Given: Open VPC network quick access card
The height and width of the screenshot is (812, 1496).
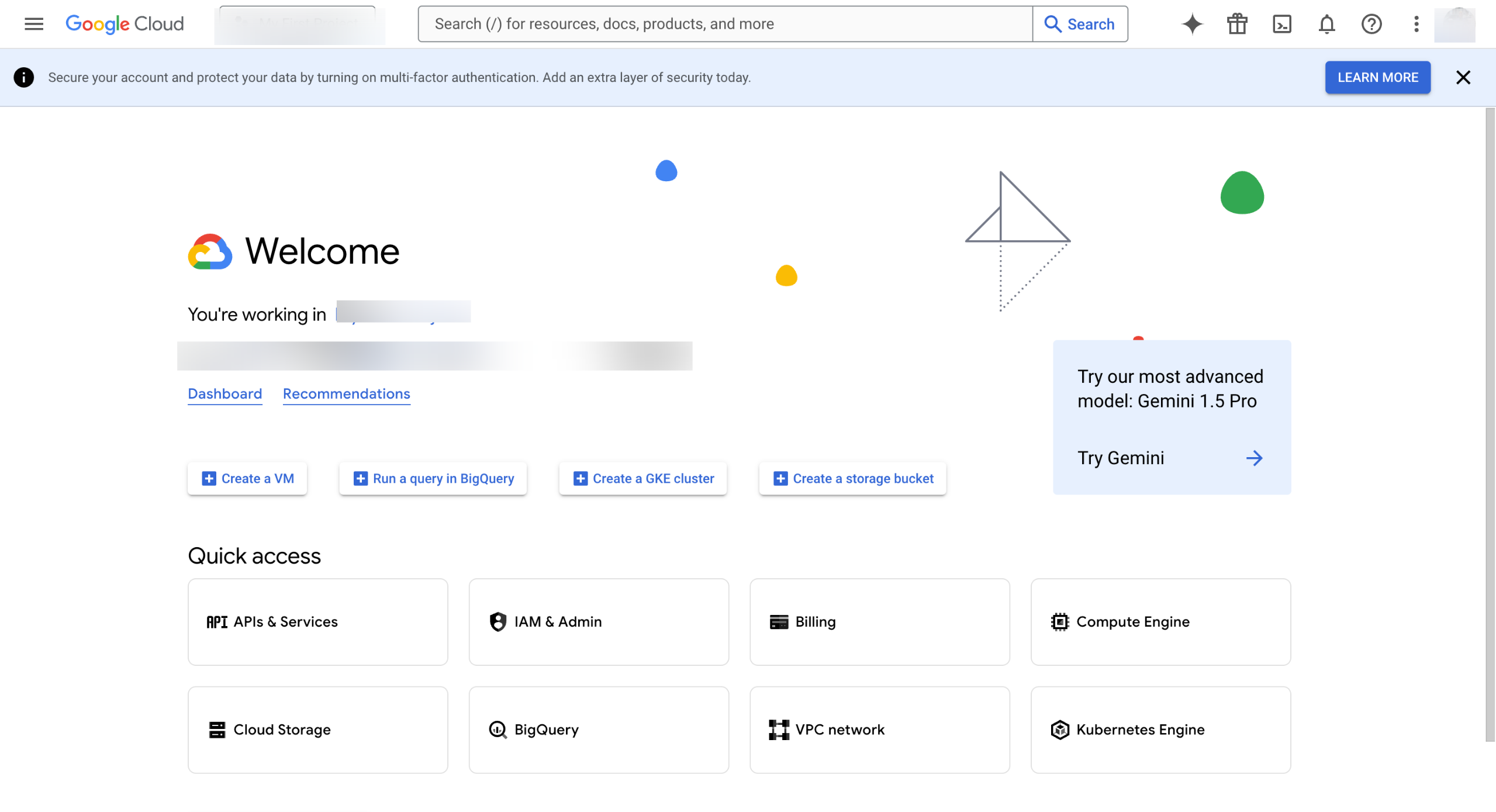Looking at the screenshot, I should point(879,730).
